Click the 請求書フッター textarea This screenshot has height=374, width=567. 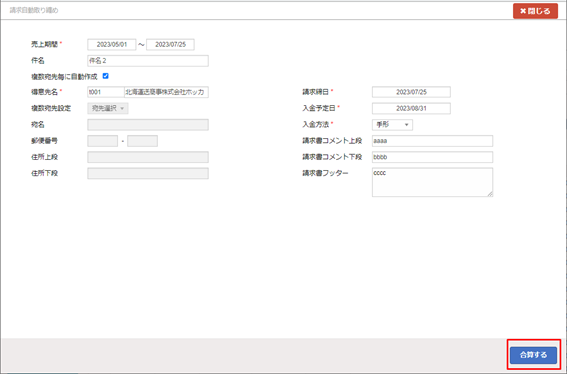432,182
